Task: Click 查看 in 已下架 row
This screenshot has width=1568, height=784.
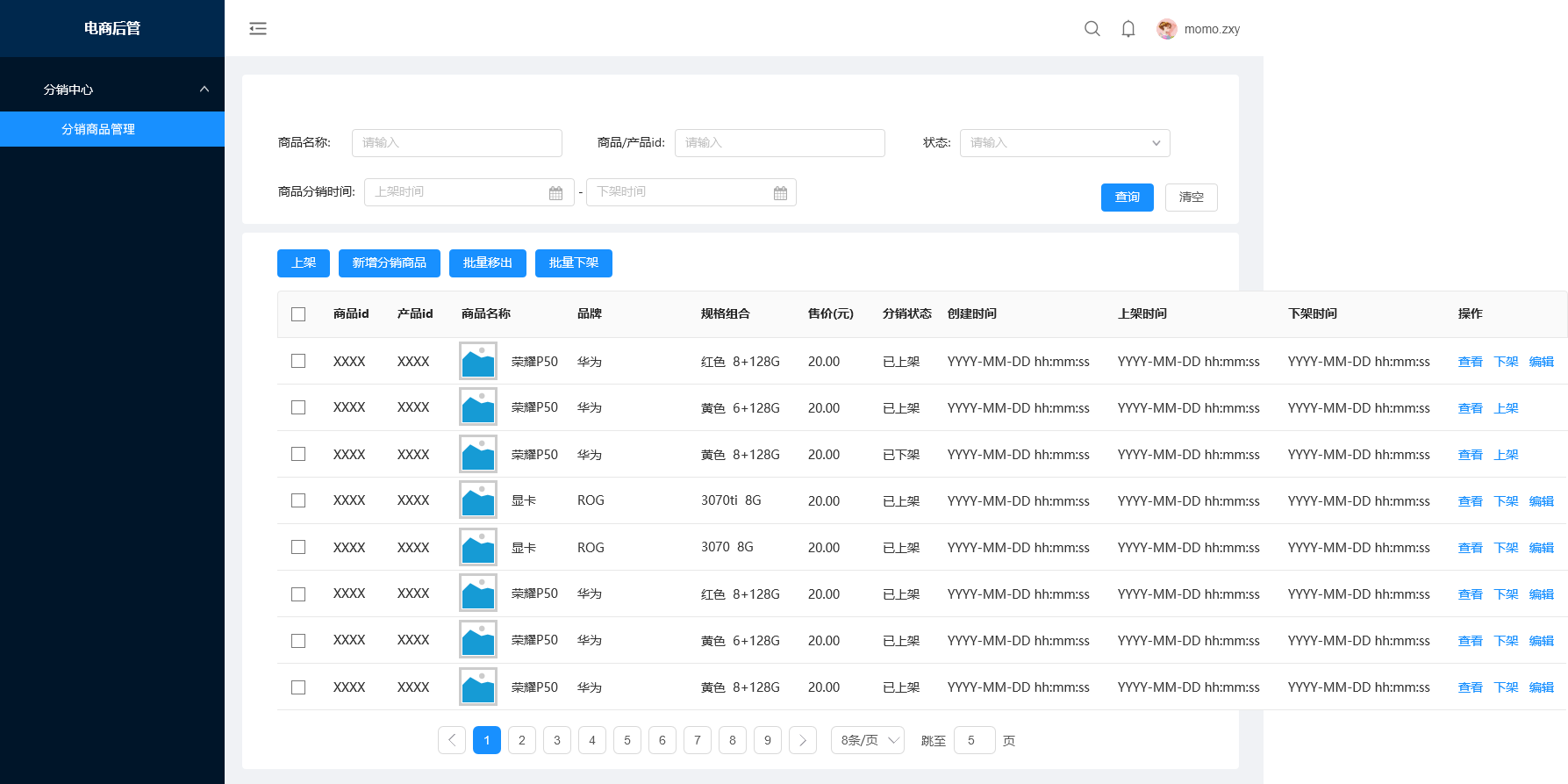Action: (1471, 455)
